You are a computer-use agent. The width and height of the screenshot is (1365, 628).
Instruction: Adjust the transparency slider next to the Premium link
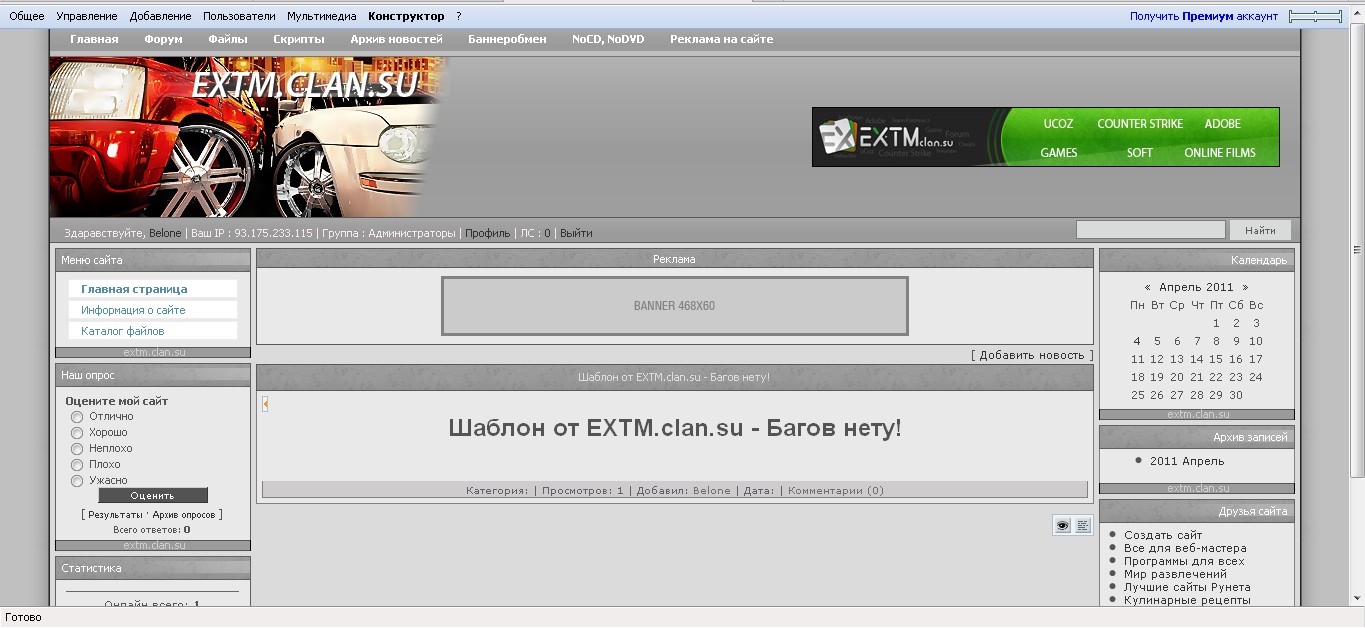[1315, 16]
